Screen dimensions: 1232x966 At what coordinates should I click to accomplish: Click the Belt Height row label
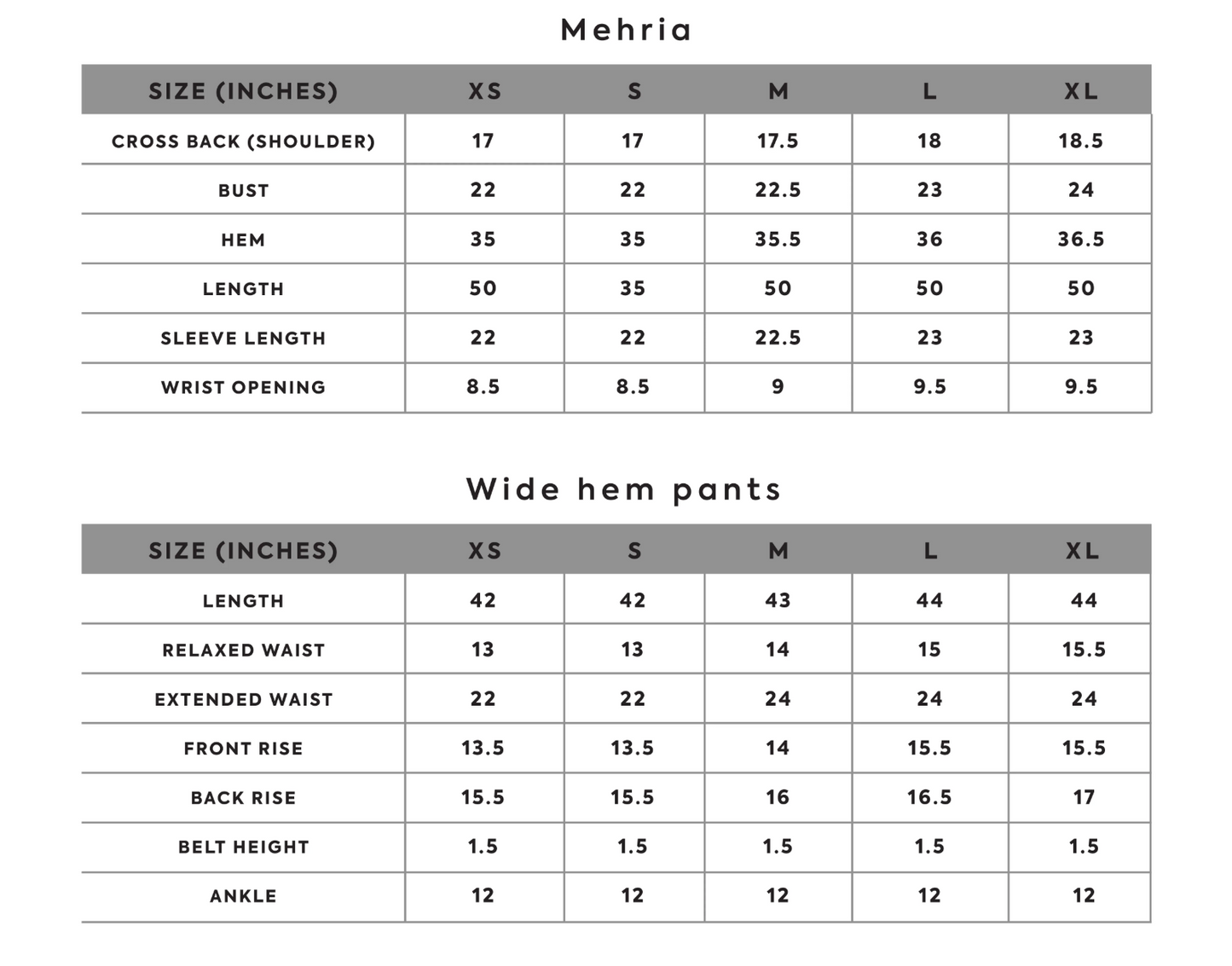click(243, 847)
